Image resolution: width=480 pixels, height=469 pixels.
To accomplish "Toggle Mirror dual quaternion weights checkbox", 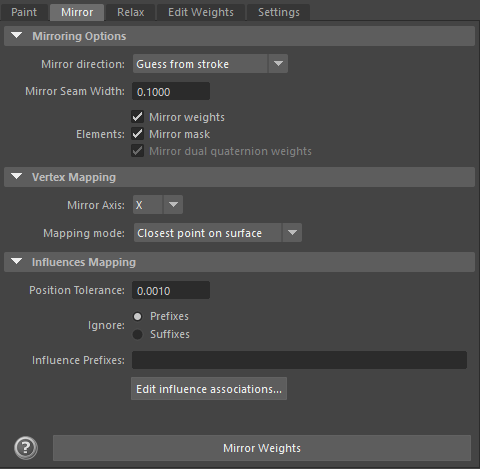I will [x=137, y=151].
